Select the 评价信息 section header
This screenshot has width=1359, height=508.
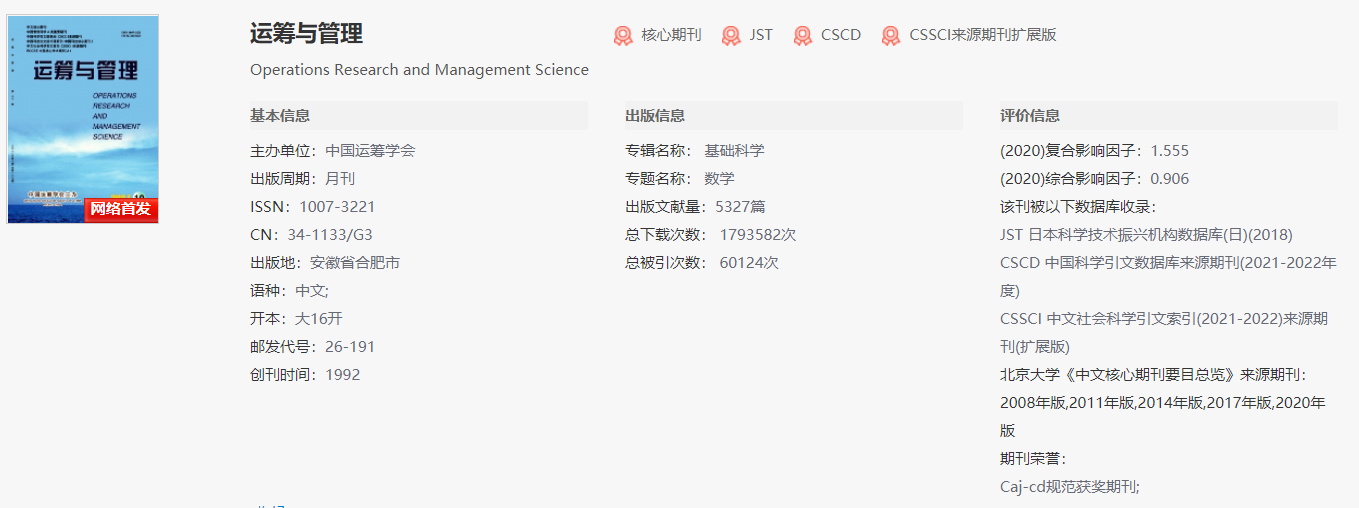[1169, 115]
